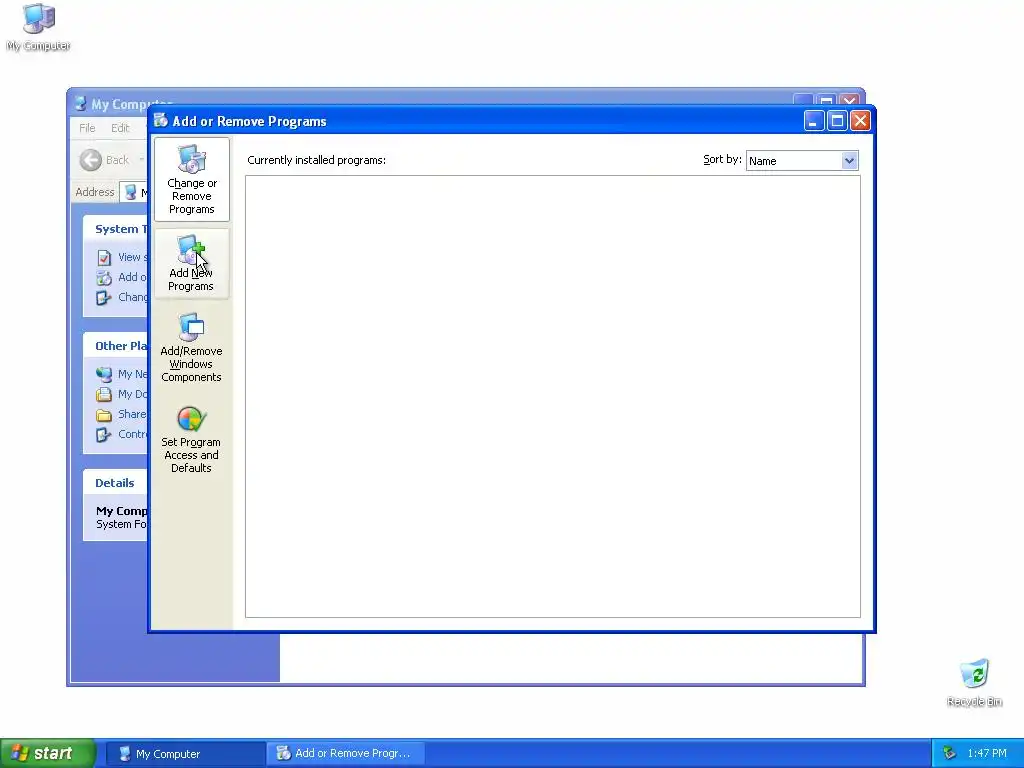This screenshot has height=768, width=1024.
Task: Click the installed programs list area
Action: tap(552, 396)
